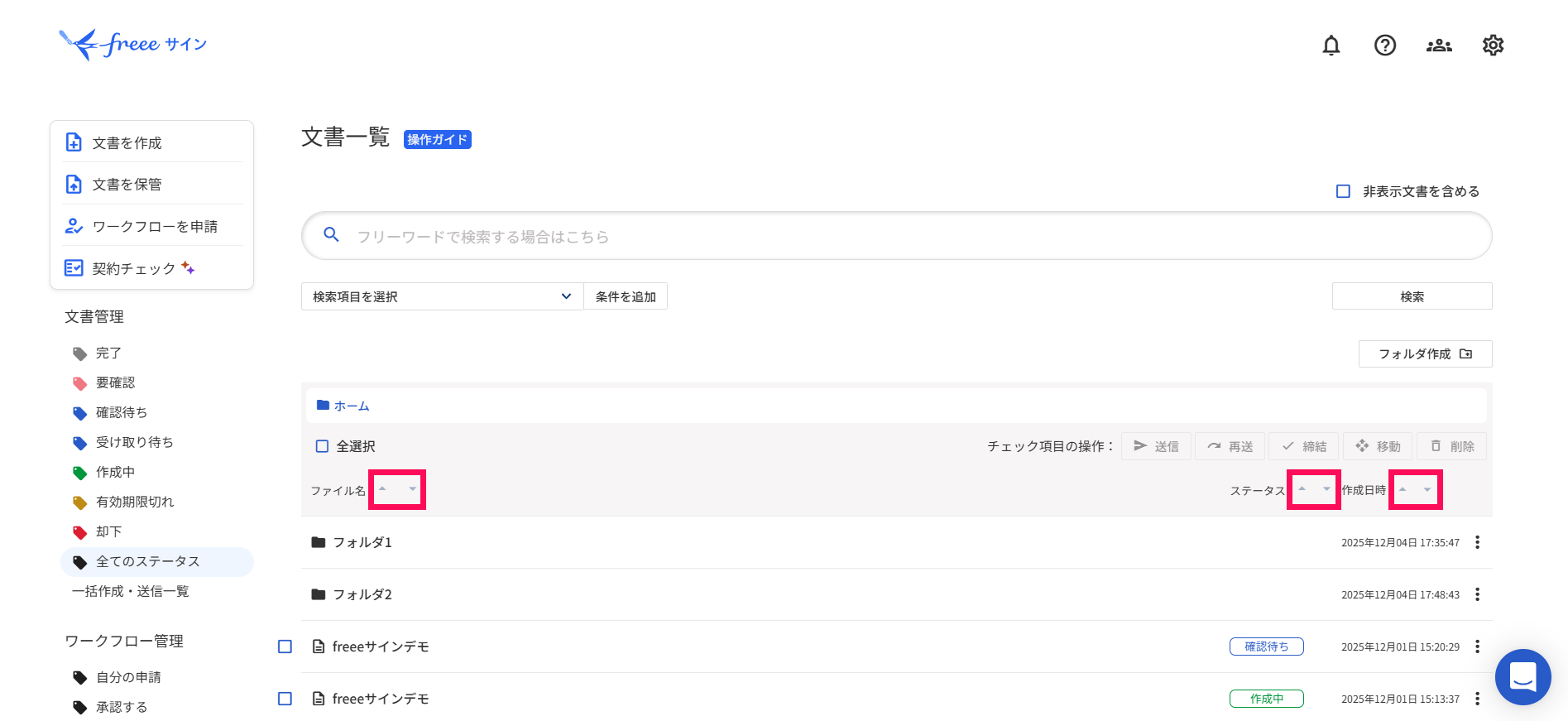Filter by 全てのステータス
This screenshot has height=721, width=1568.
tap(157, 561)
